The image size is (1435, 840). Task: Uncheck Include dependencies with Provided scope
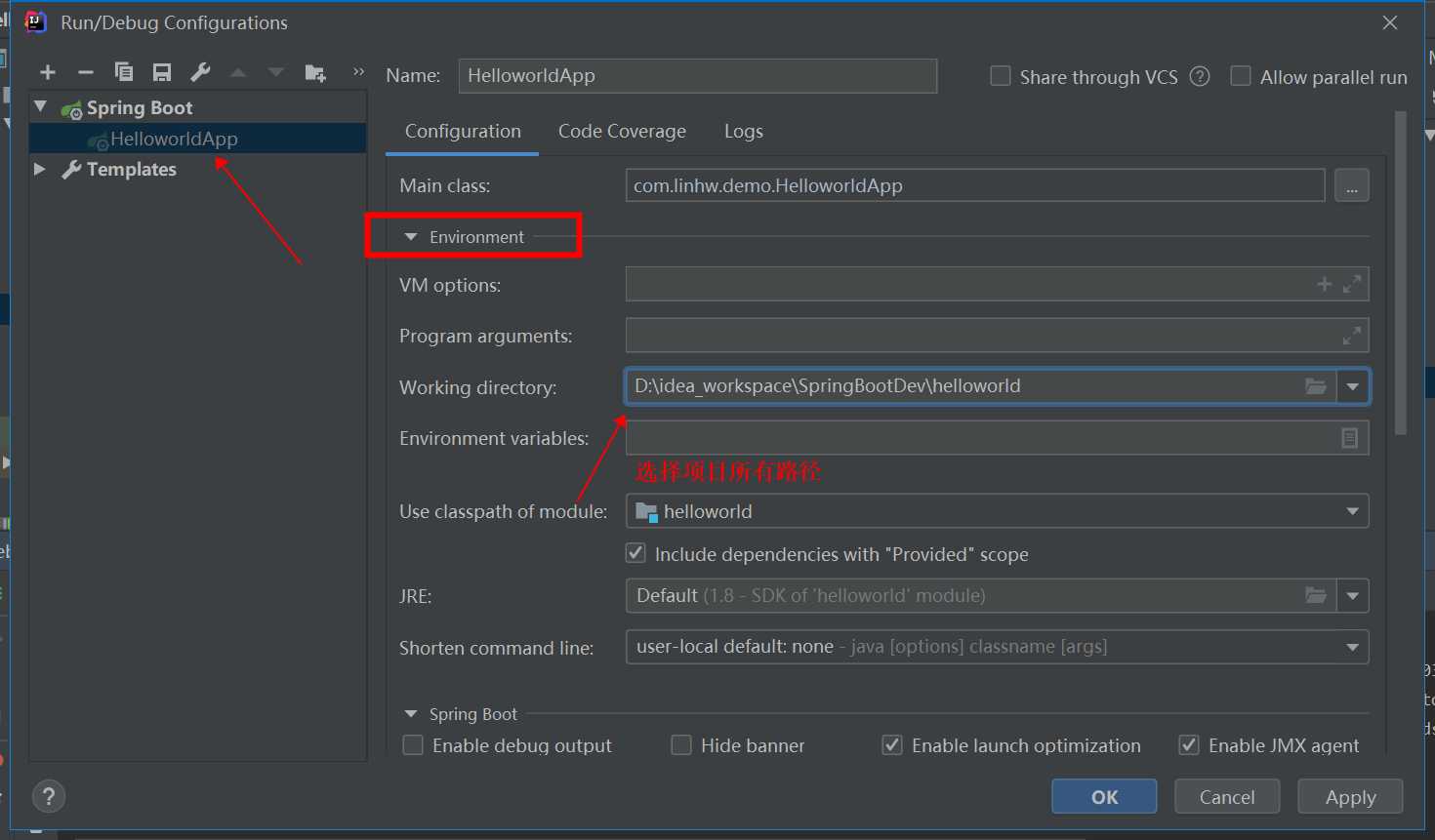(x=635, y=553)
